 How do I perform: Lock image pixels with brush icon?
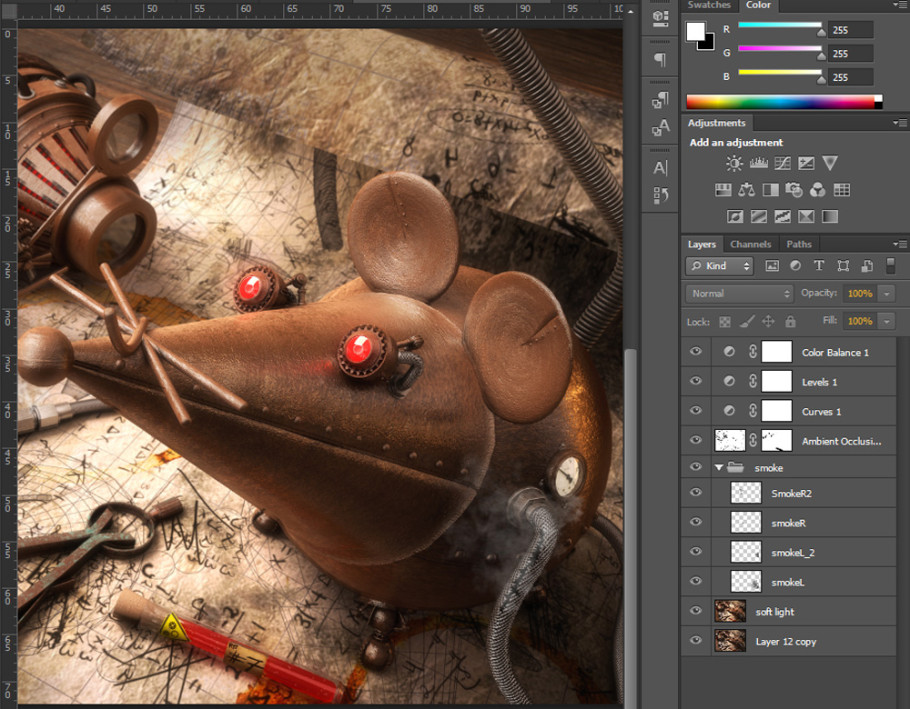pyautogui.click(x=747, y=321)
